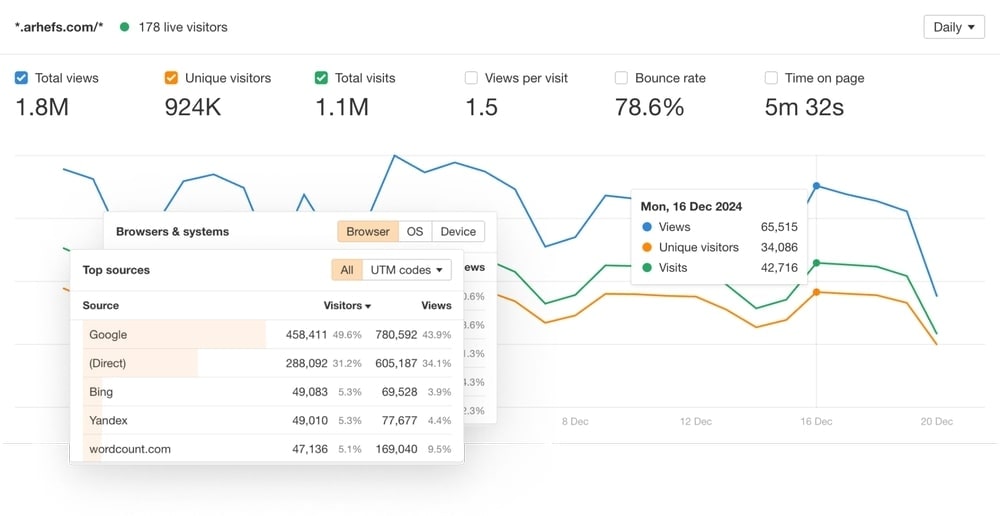The height and width of the screenshot is (516, 1000).
Task: Open the Daily interval dropdown
Action: pos(954,27)
